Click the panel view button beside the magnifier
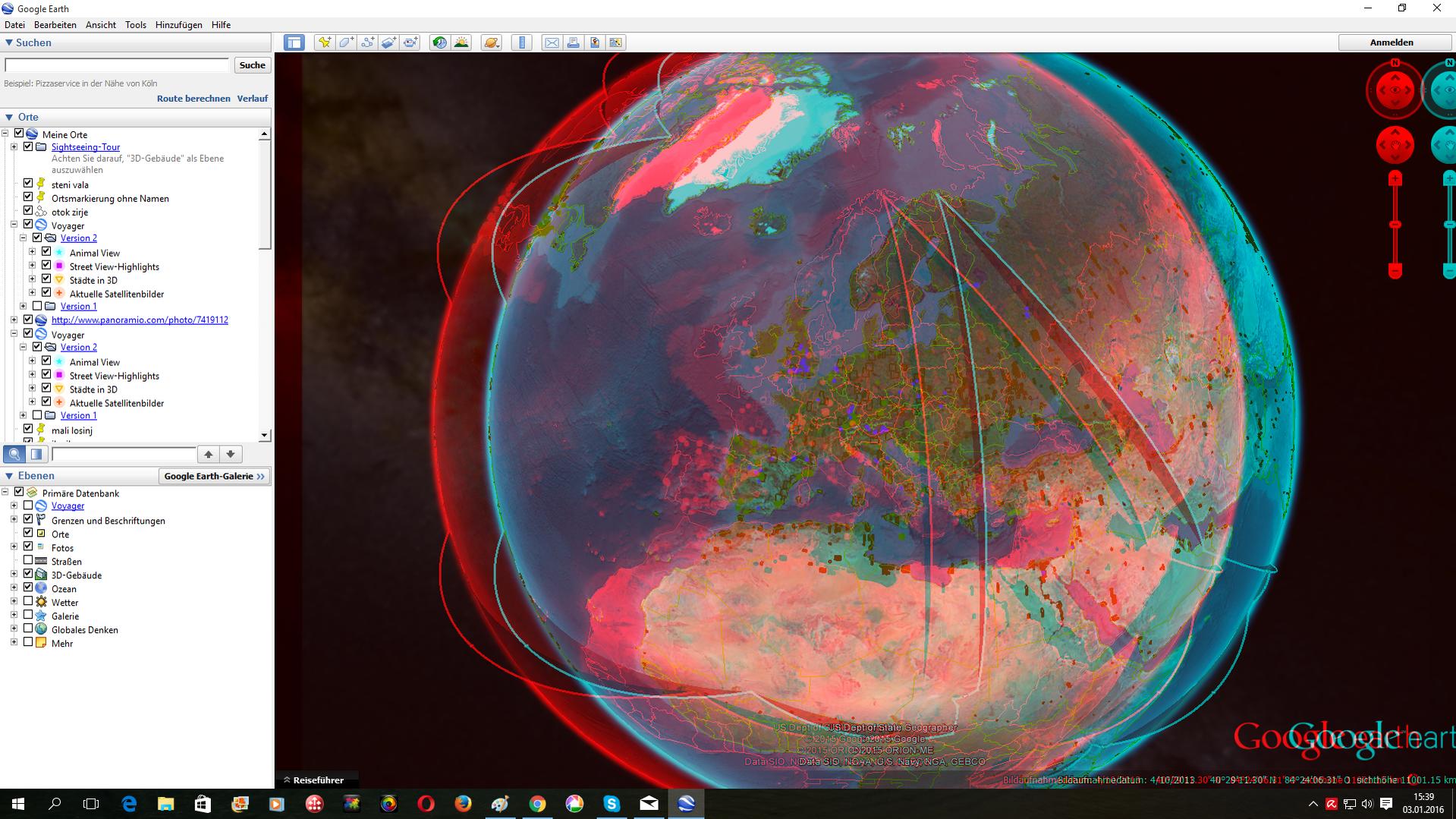 36,454
